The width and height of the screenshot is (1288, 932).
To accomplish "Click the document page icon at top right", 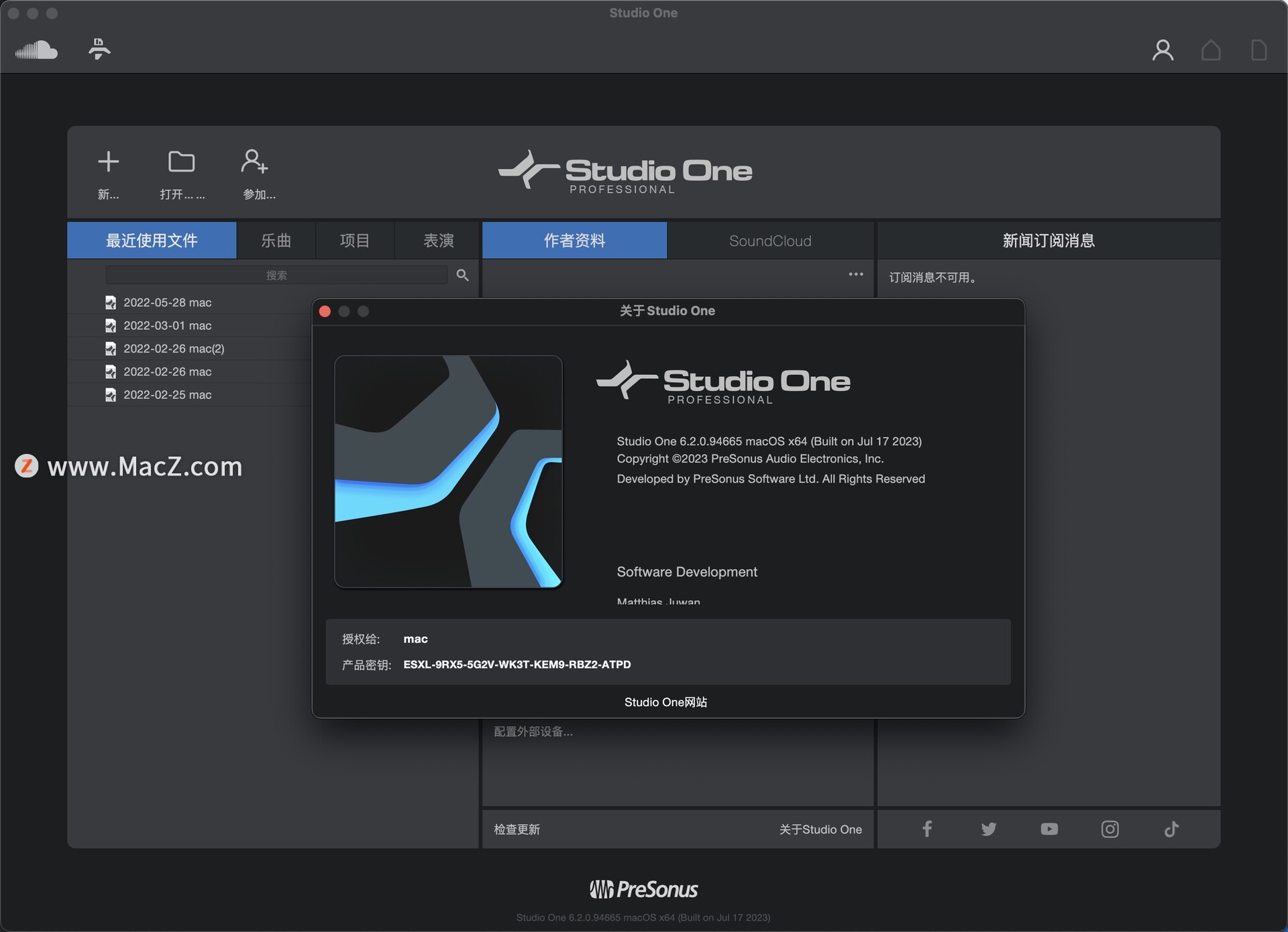I will point(1258,50).
